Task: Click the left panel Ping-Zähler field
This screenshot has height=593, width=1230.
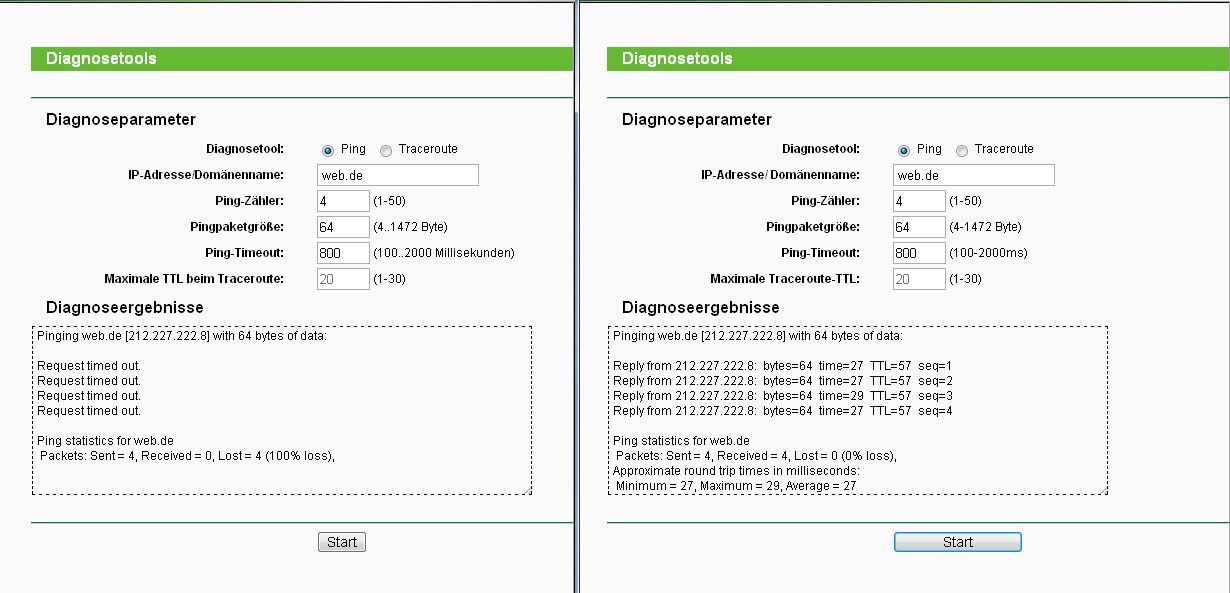Action: pos(343,201)
